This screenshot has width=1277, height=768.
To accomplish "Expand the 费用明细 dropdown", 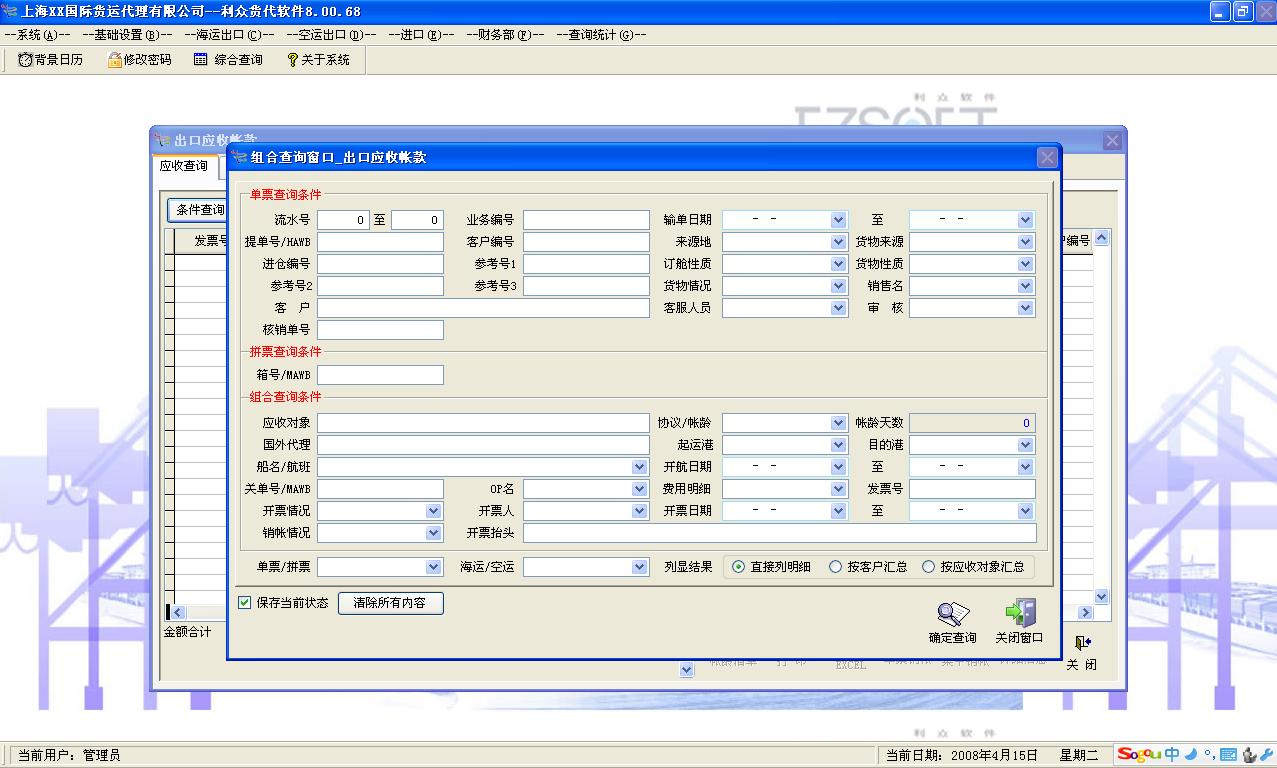I will 838,489.
